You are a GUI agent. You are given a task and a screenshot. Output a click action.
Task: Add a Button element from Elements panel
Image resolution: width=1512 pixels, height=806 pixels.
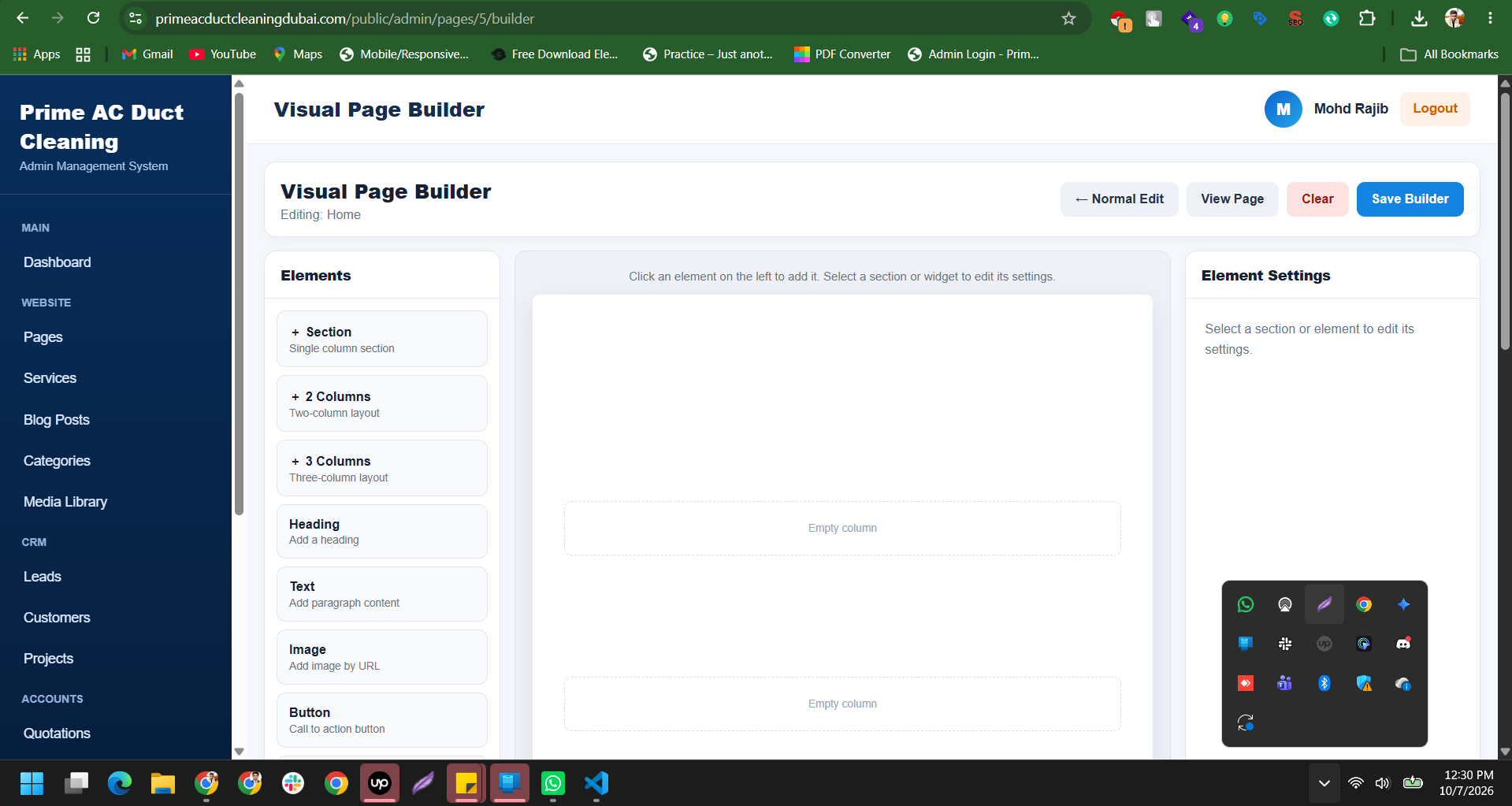click(382, 720)
